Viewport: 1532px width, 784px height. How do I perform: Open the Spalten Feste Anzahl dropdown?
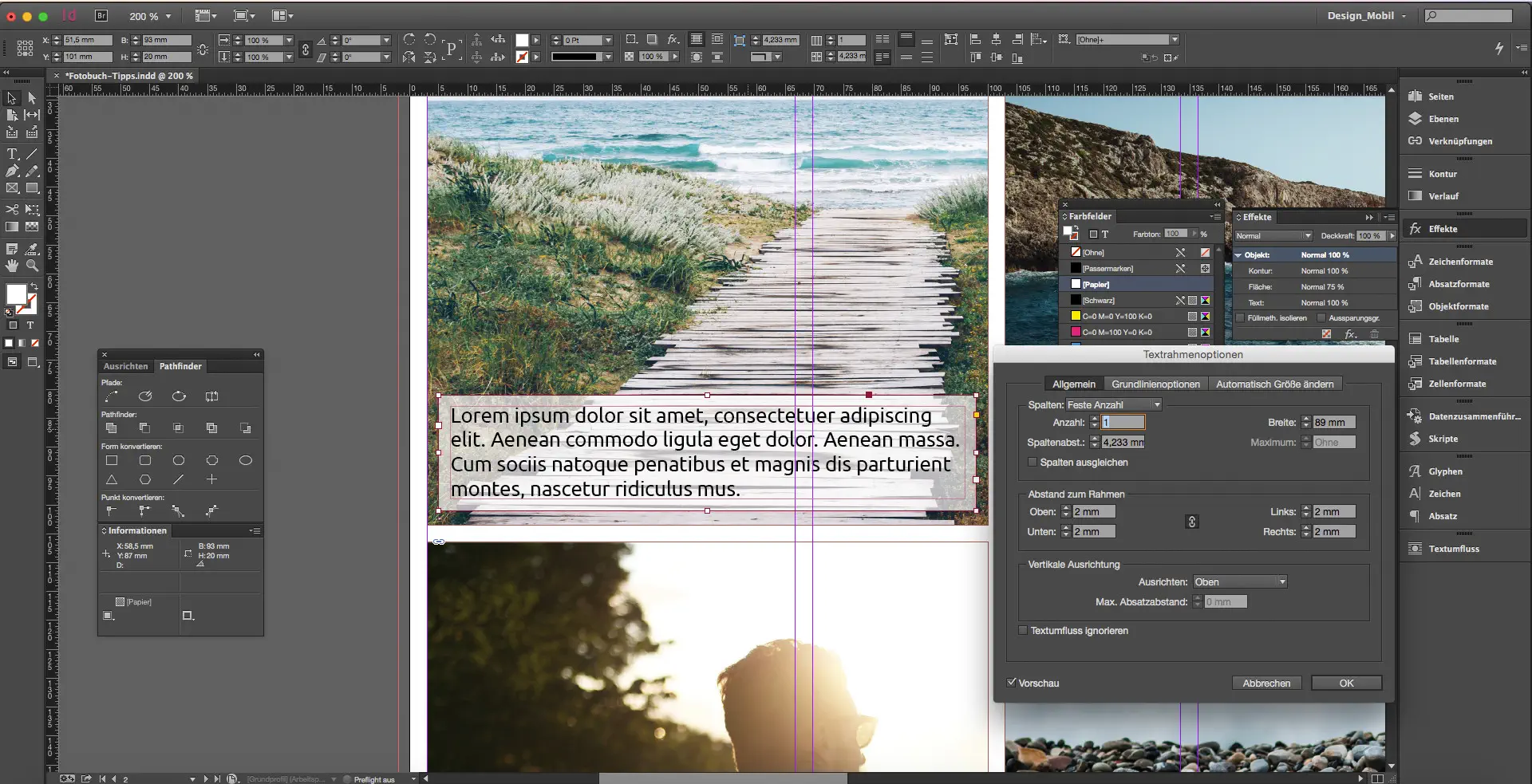pyautogui.click(x=1158, y=404)
